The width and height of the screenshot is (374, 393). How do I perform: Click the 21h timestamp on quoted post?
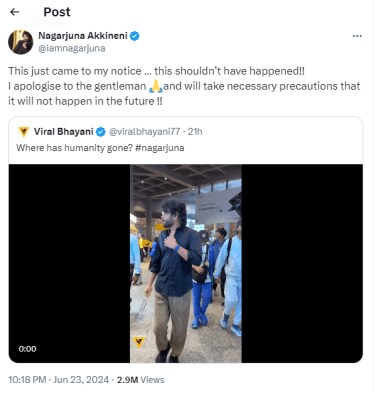click(195, 132)
